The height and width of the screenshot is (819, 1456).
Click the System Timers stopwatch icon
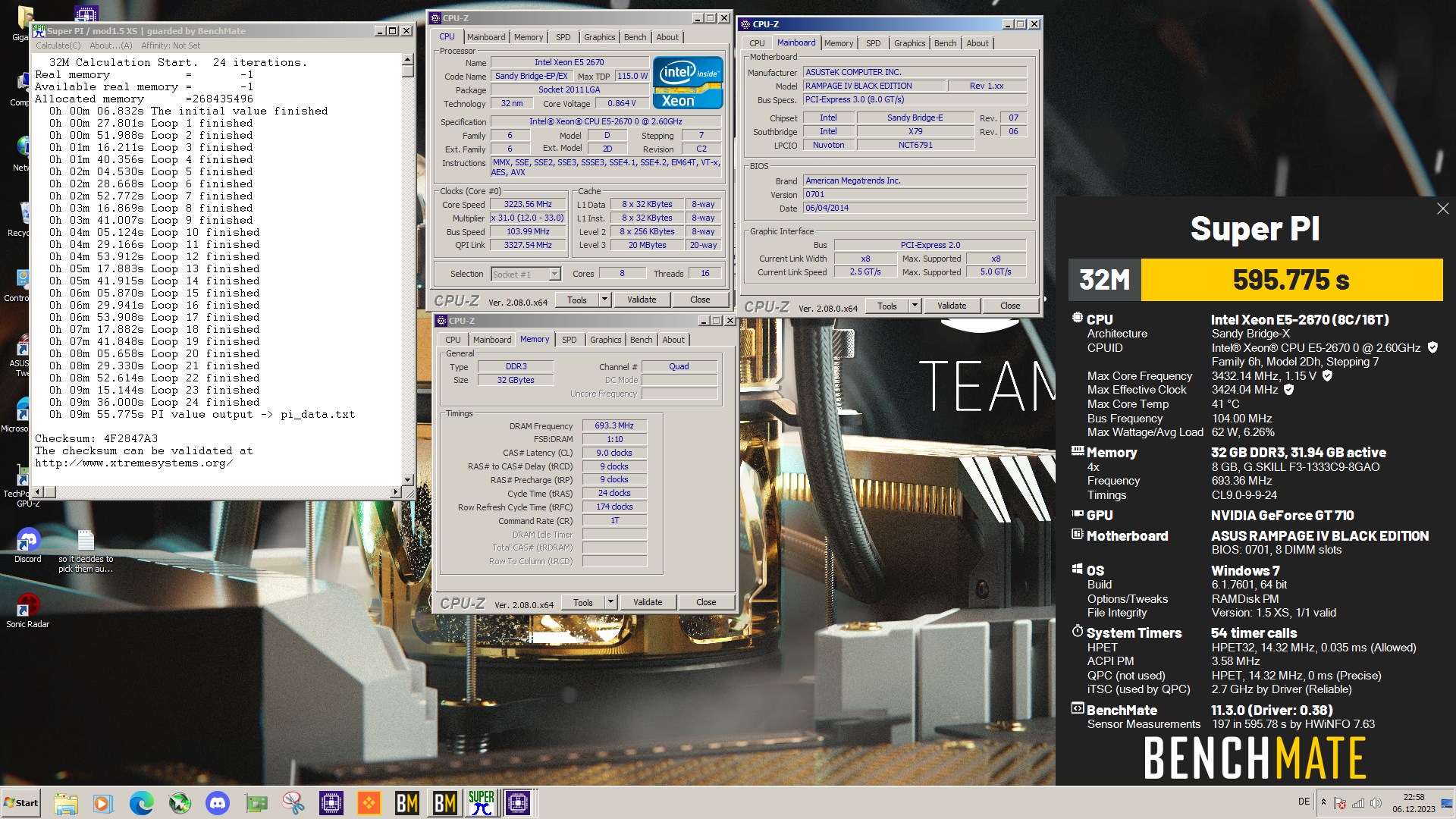[x=1077, y=631]
